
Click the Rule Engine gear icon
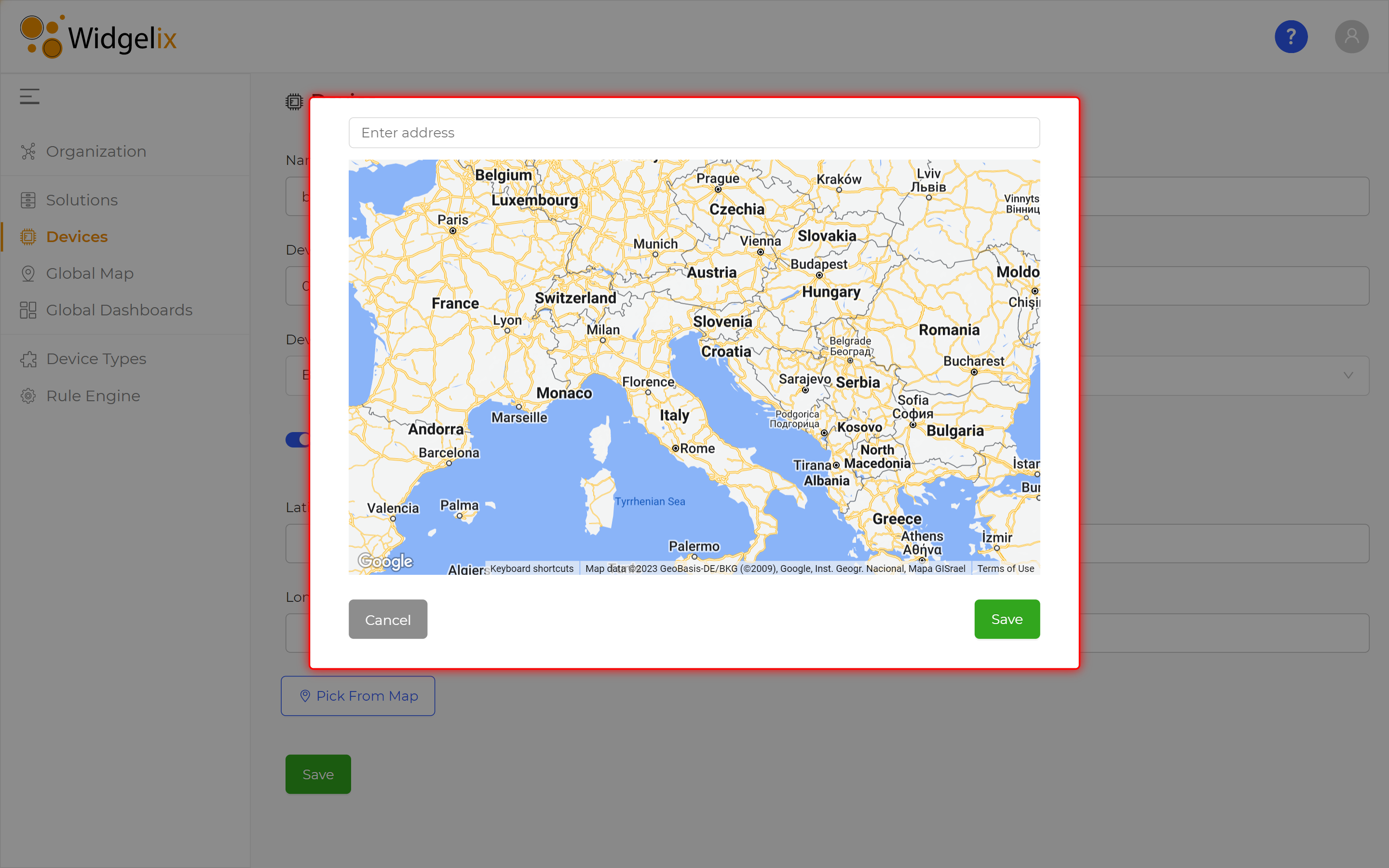[x=28, y=396]
